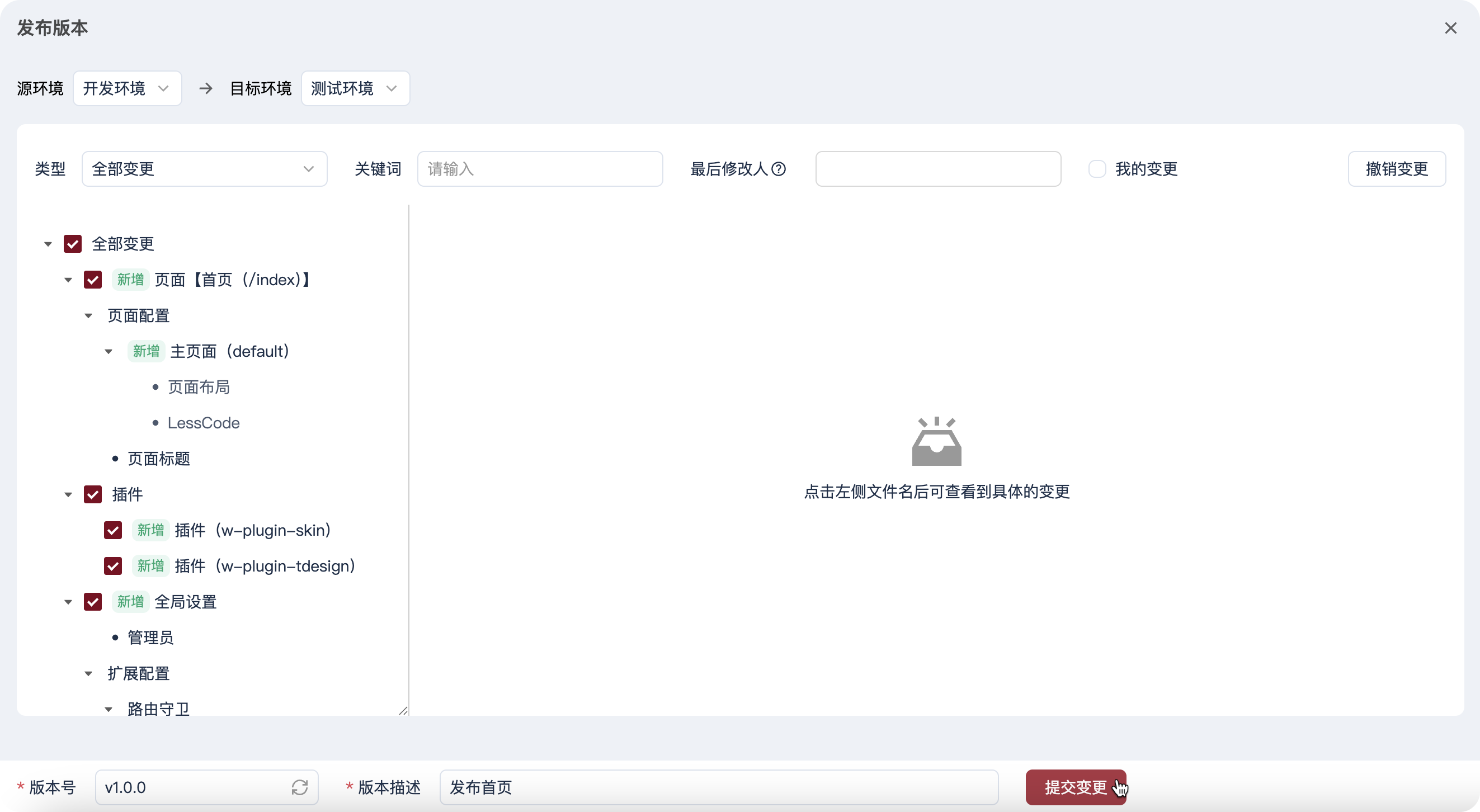
Task: Uncheck 插件 (w-plugin-skin) checkbox
Action: pos(113,530)
